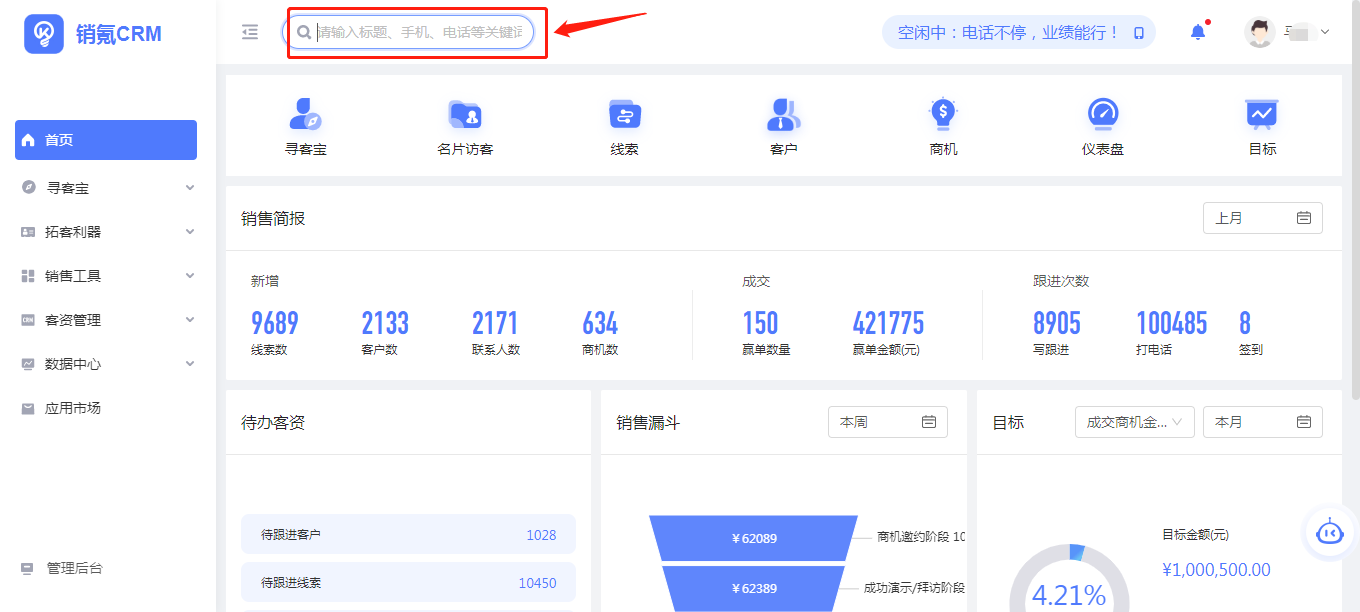Screen dimensions: 1360x612
Task: Collapse the sidebar with the menu-fold icon
Action: click(250, 32)
